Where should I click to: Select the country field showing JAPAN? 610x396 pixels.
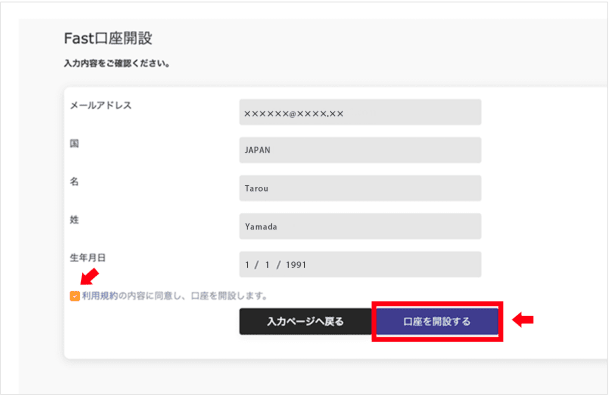pos(360,150)
